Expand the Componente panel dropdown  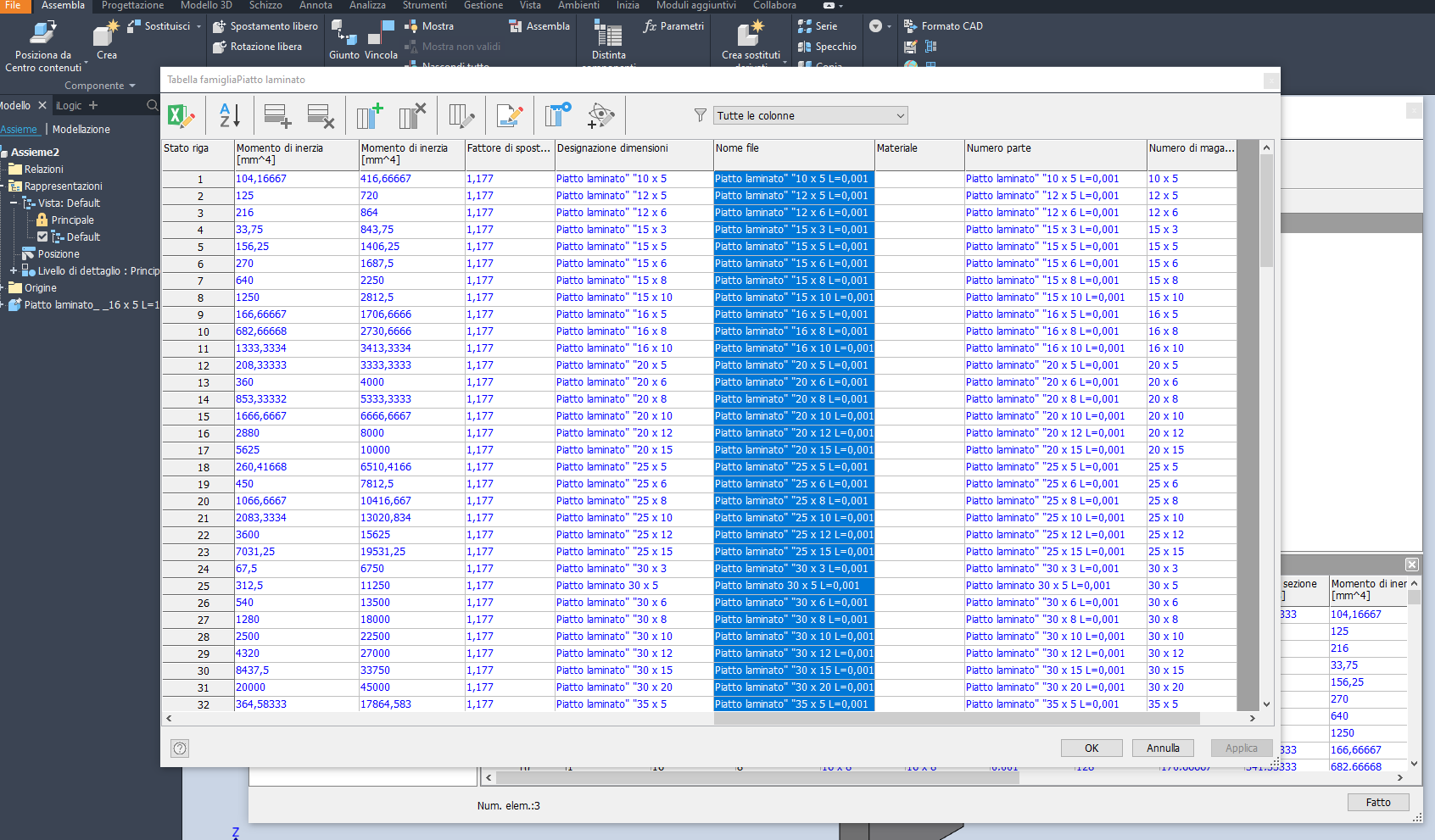(x=100, y=86)
